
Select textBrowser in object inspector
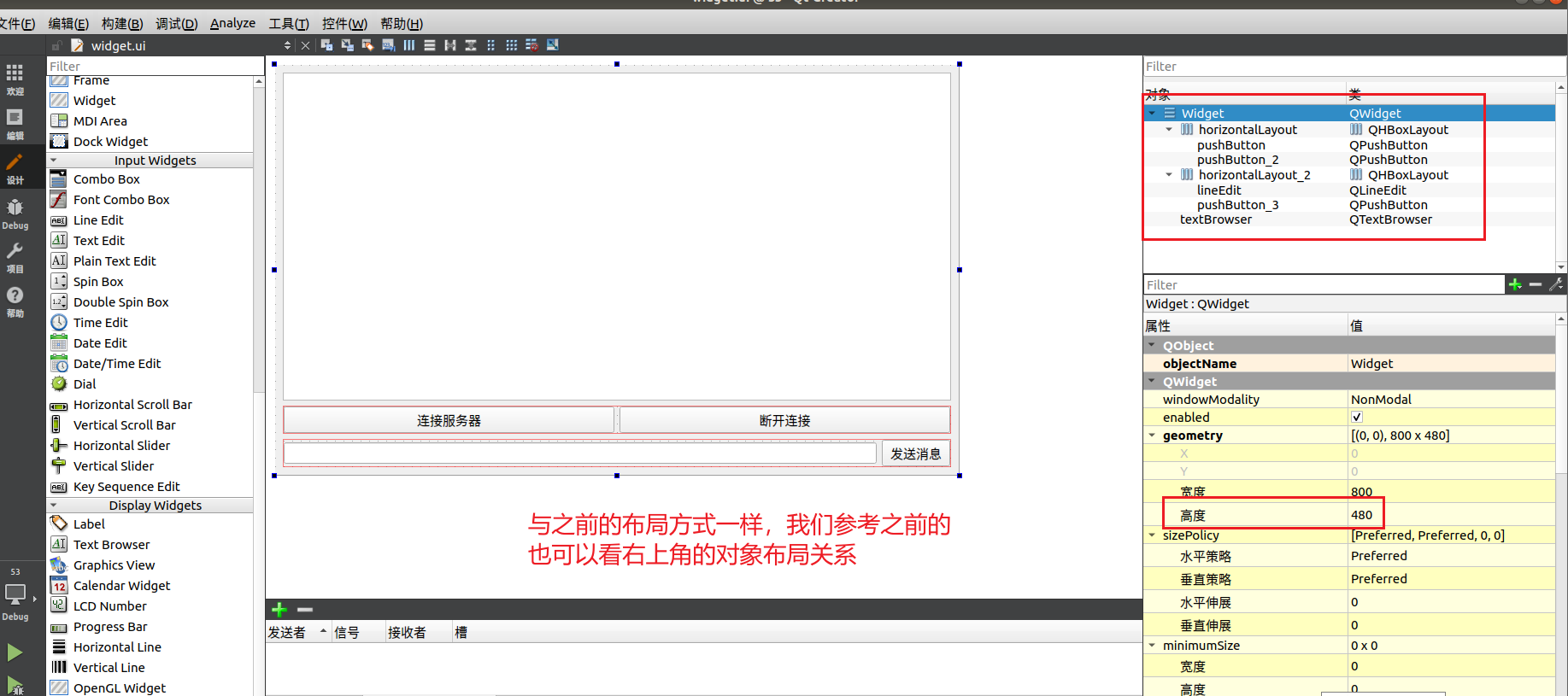click(1215, 219)
